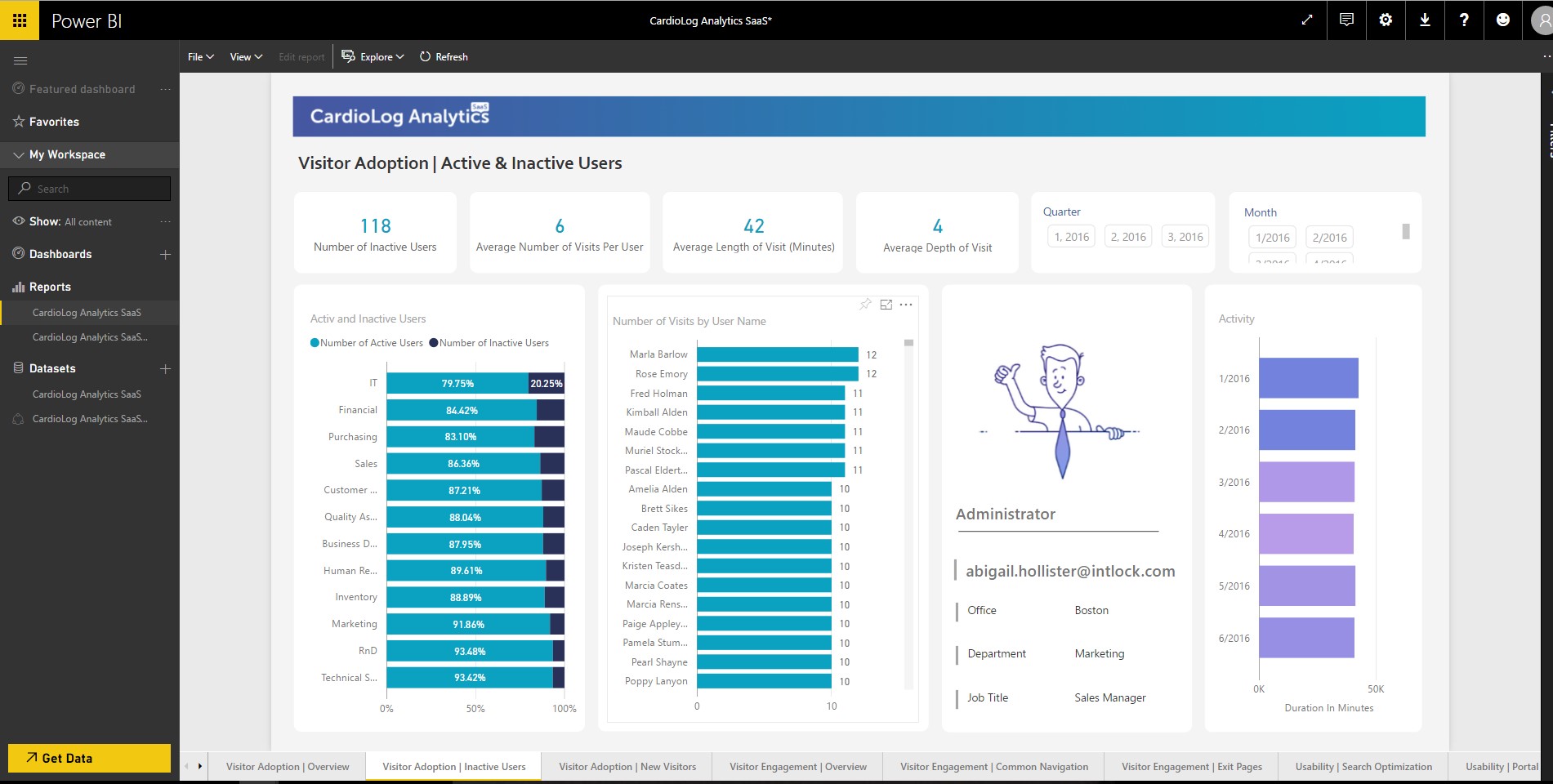Click the 6/2016 Activity bar

coord(1306,638)
